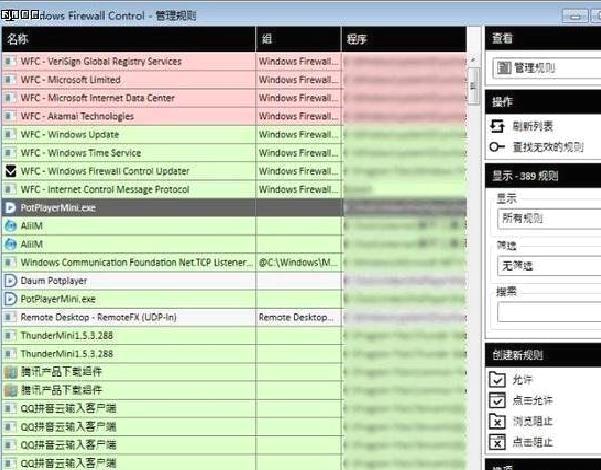
Task: Click the 管理规则 view button
Action: tap(547, 68)
